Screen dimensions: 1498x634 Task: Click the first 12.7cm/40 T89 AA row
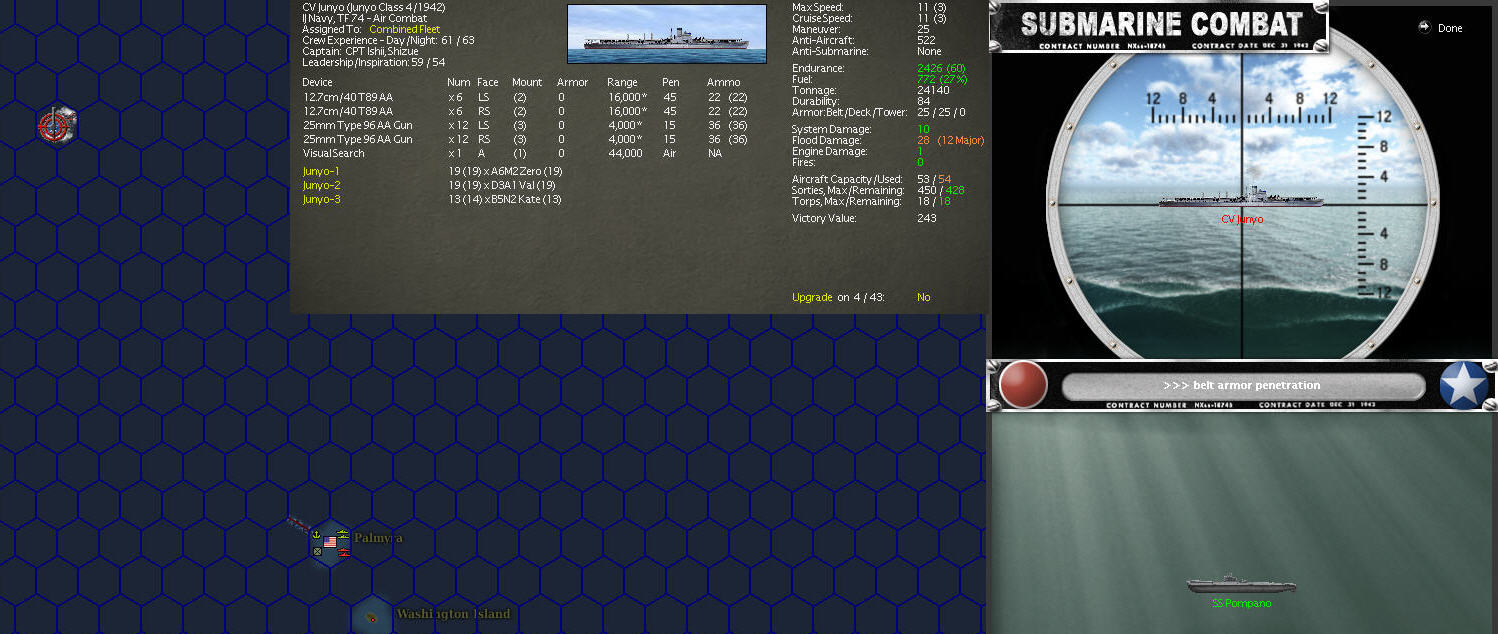[x=525, y=97]
